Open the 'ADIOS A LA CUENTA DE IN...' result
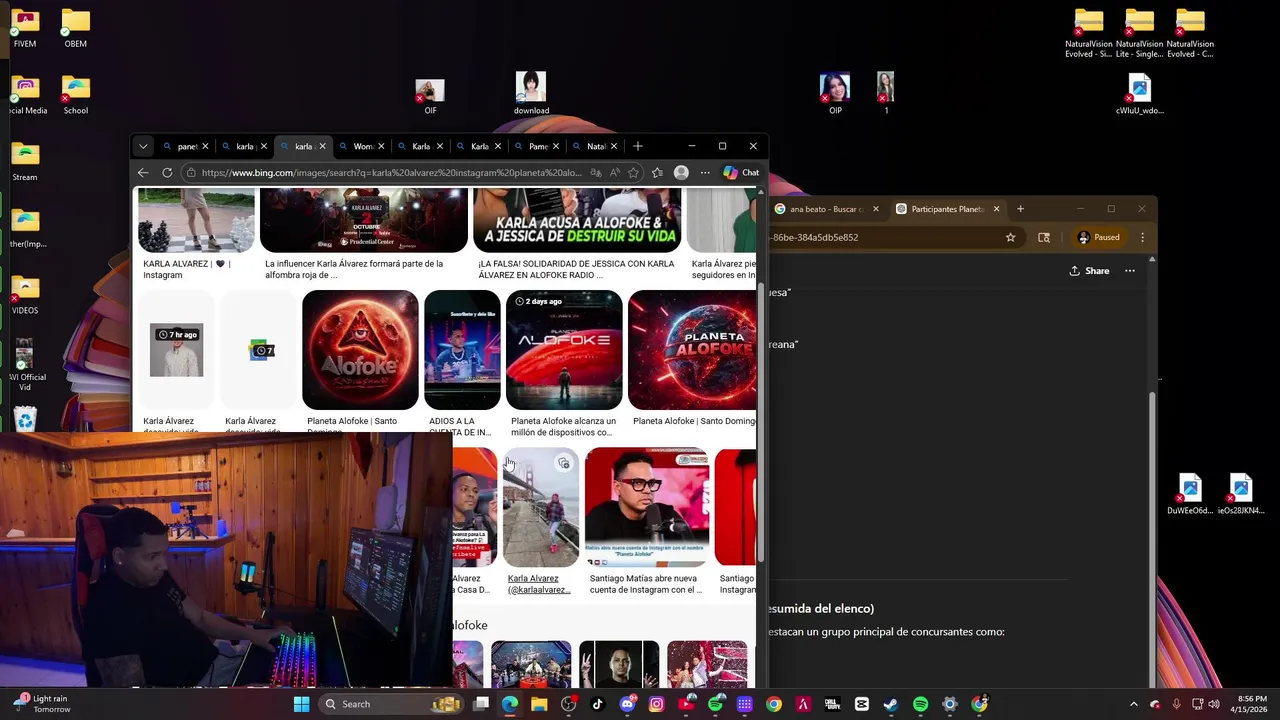 click(x=460, y=427)
